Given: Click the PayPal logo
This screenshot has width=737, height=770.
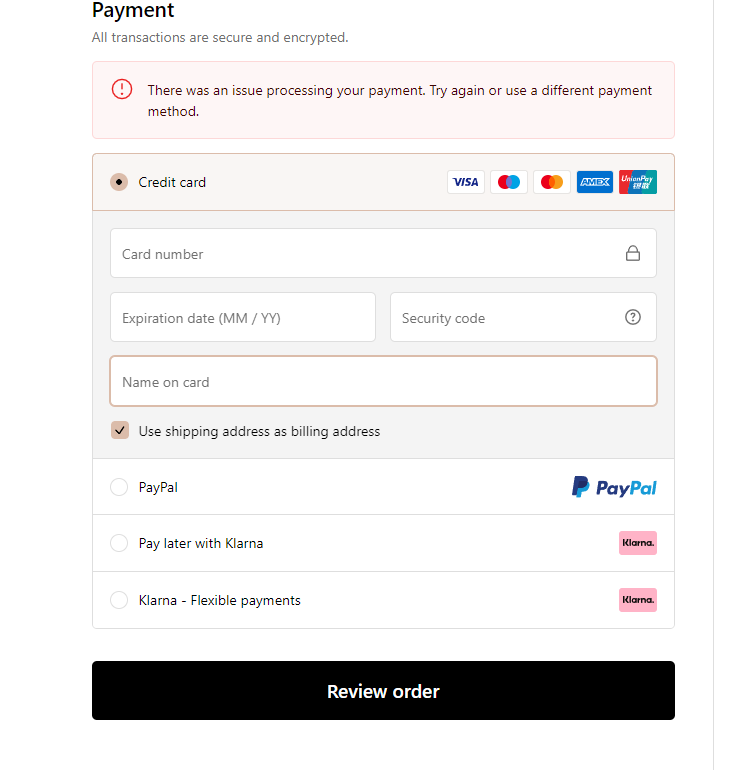Looking at the screenshot, I should coord(614,487).
